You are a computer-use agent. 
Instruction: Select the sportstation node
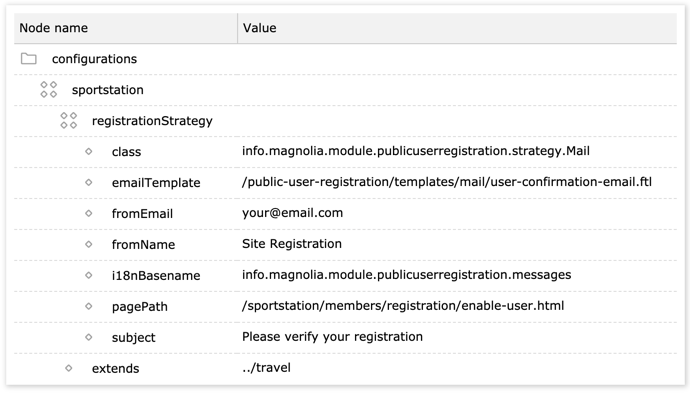point(108,90)
